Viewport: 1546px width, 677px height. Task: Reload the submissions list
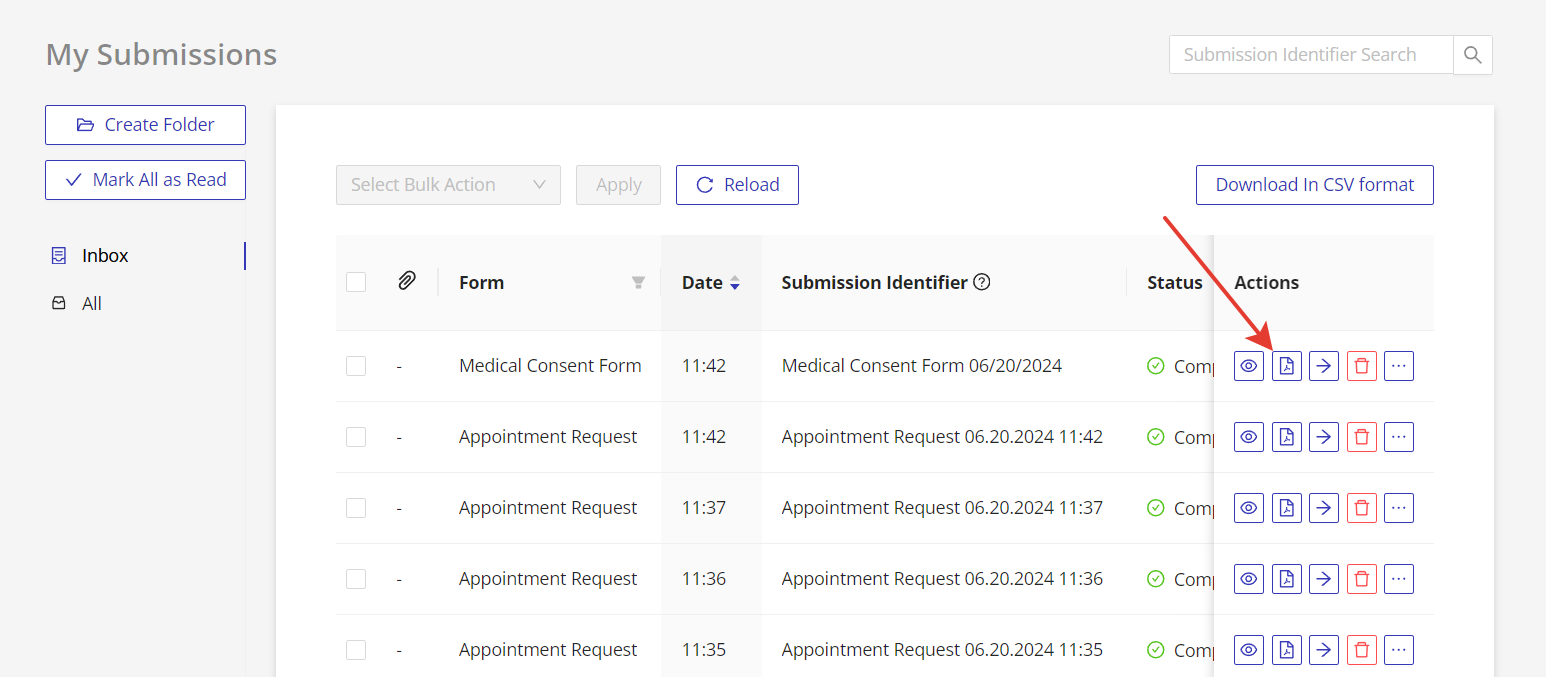[x=737, y=185]
